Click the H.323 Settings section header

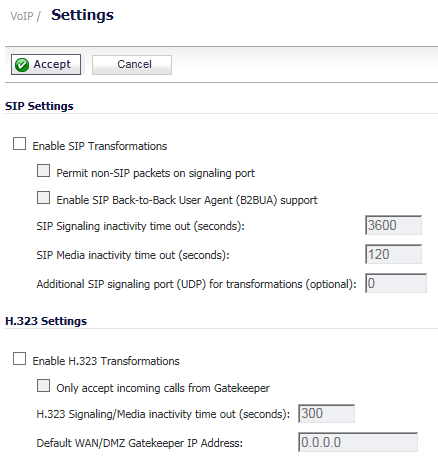[46, 321]
